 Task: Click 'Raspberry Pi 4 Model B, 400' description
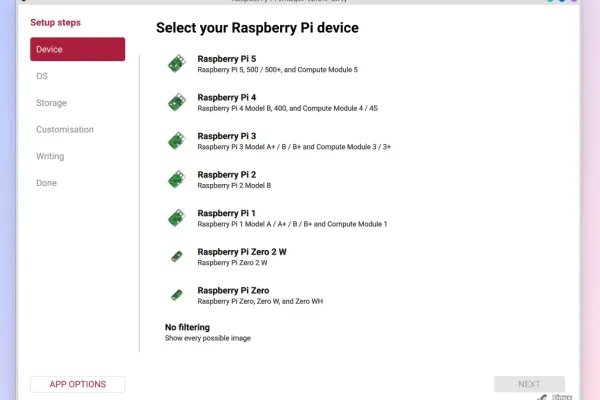tap(287, 108)
